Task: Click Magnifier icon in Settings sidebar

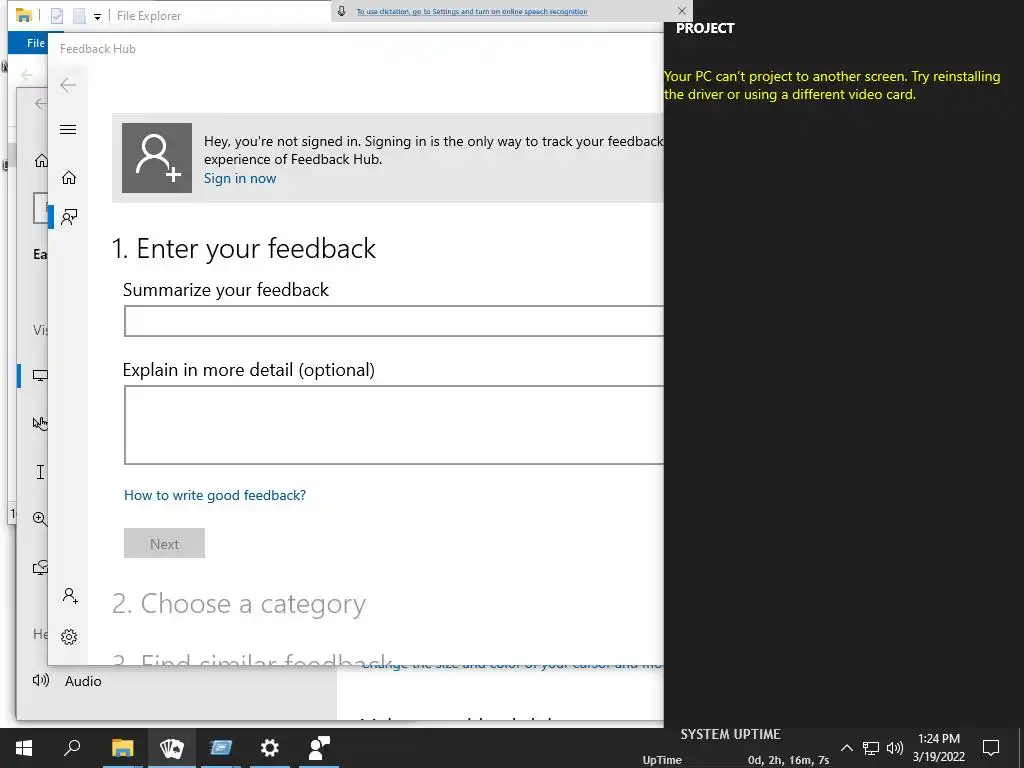Action: [40, 519]
